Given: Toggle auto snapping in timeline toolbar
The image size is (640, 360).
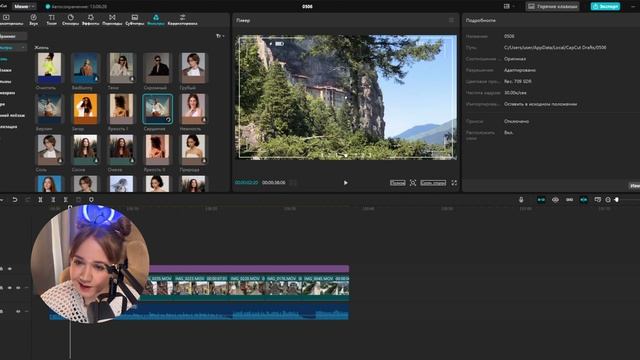Looking at the screenshot, I should pos(584,200).
